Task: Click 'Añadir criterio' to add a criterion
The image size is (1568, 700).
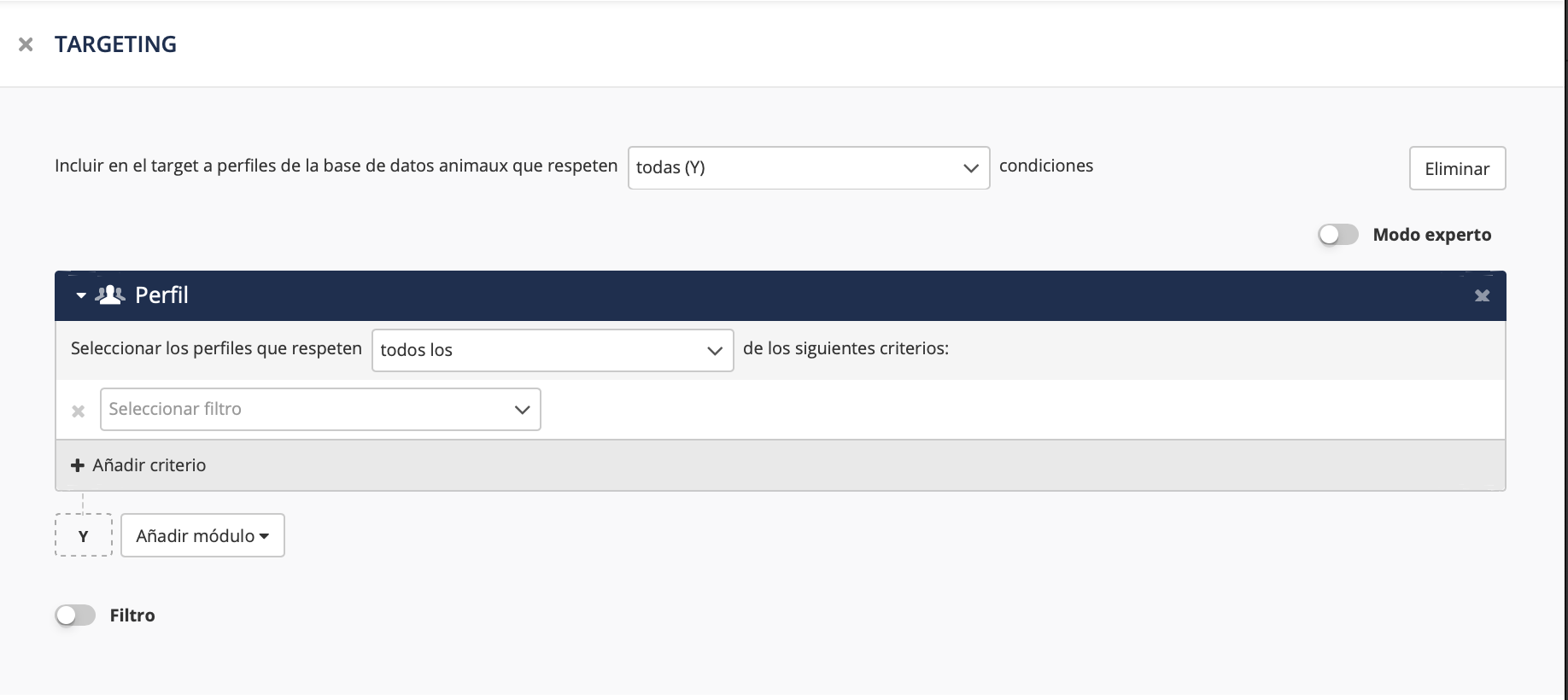Action: pos(149,465)
